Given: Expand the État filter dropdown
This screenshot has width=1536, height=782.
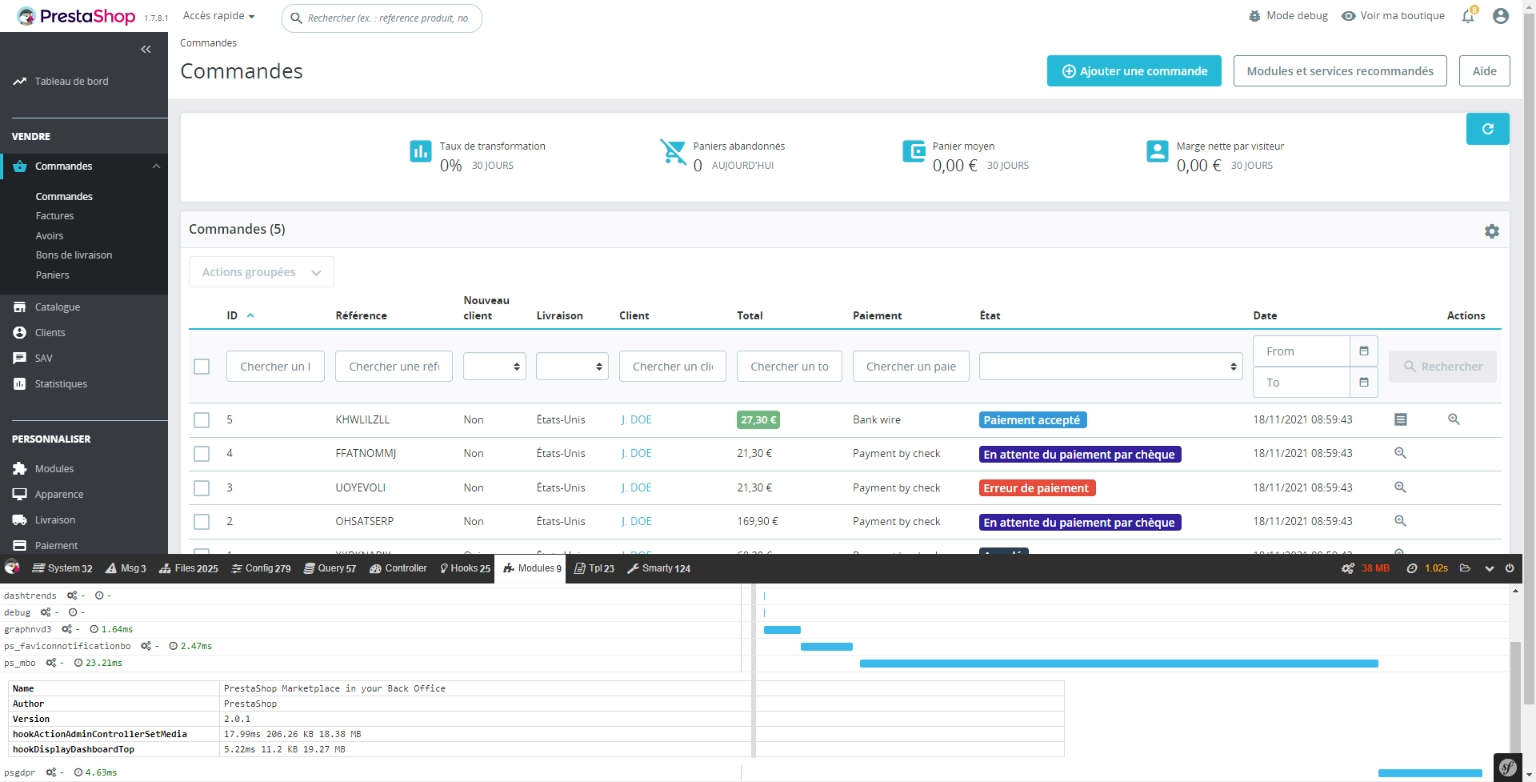Looking at the screenshot, I should (x=1110, y=367).
